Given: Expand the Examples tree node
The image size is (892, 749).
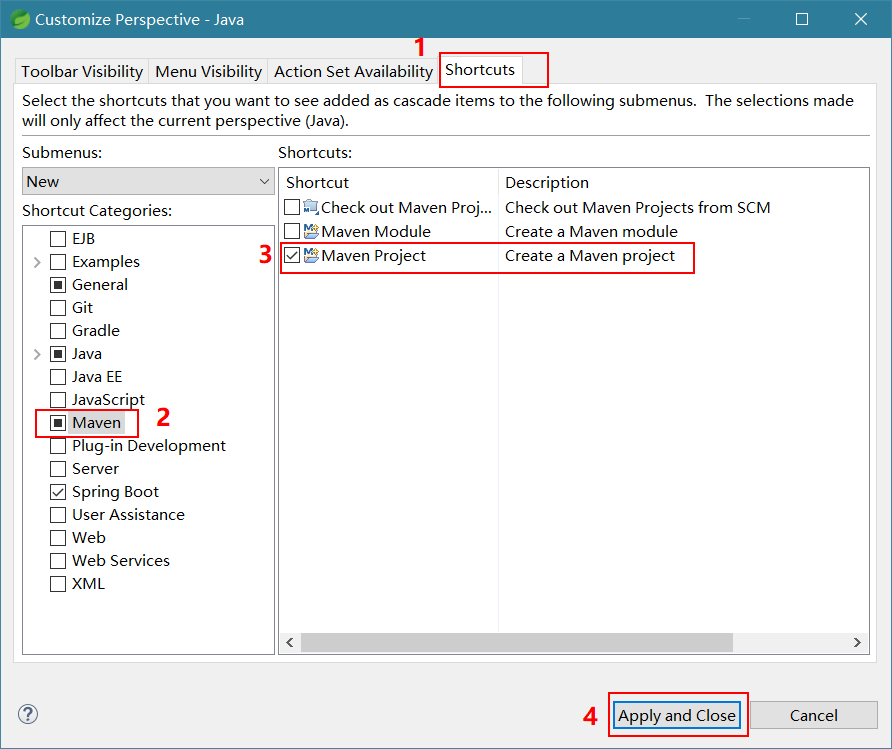Looking at the screenshot, I should pos(37,262).
